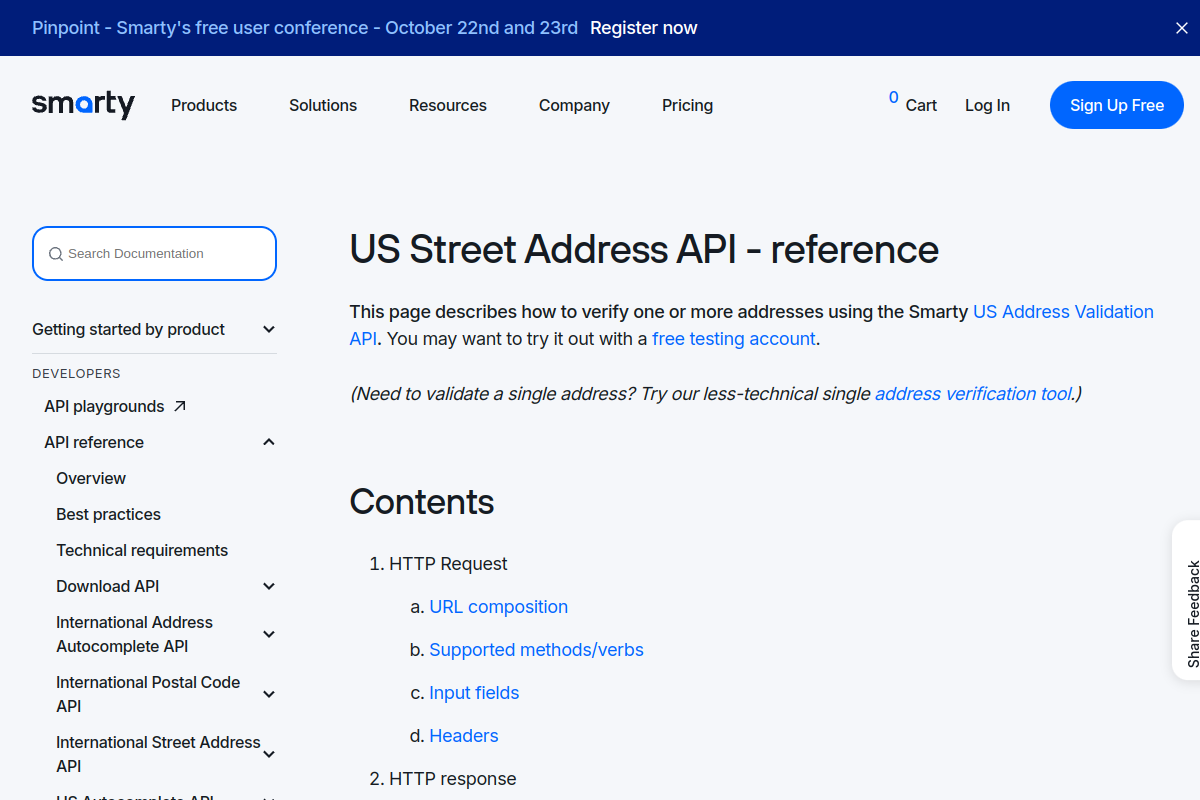Open the Resources menu
Image resolution: width=1200 pixels, height=800 pixels.
pyautogui.click(x=448, y=105)
